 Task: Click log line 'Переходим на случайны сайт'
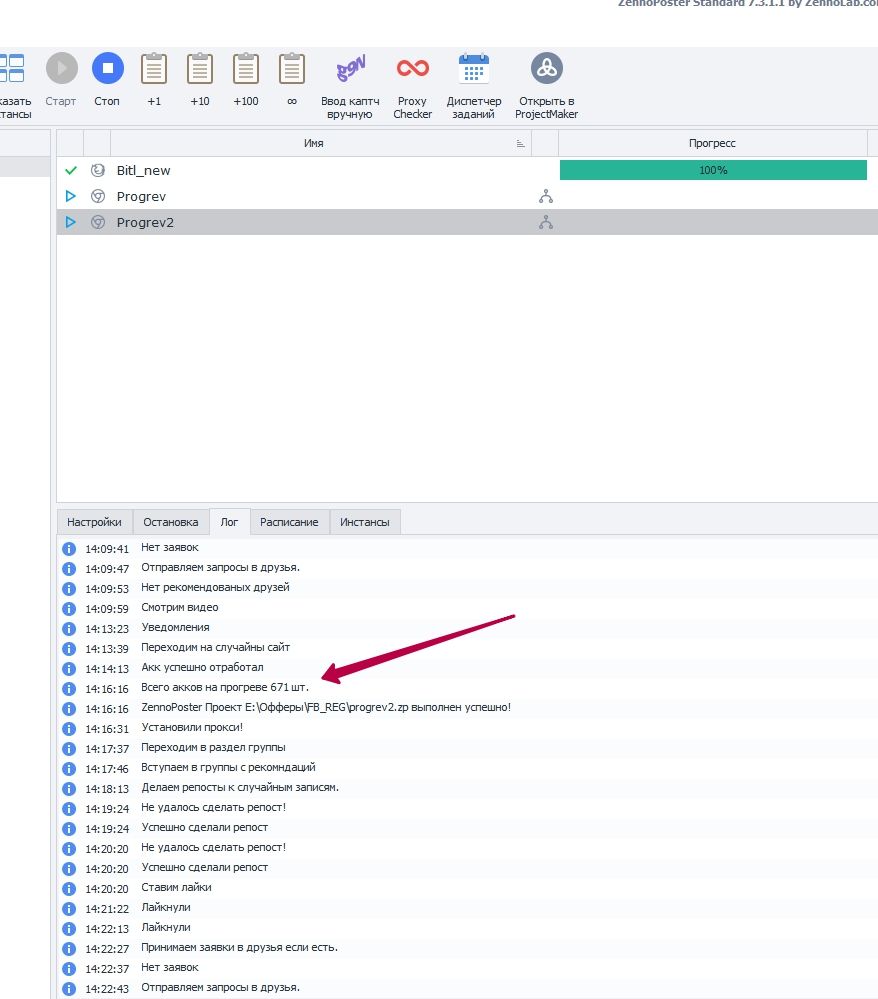pyautogui.click(x=215, y=647)
